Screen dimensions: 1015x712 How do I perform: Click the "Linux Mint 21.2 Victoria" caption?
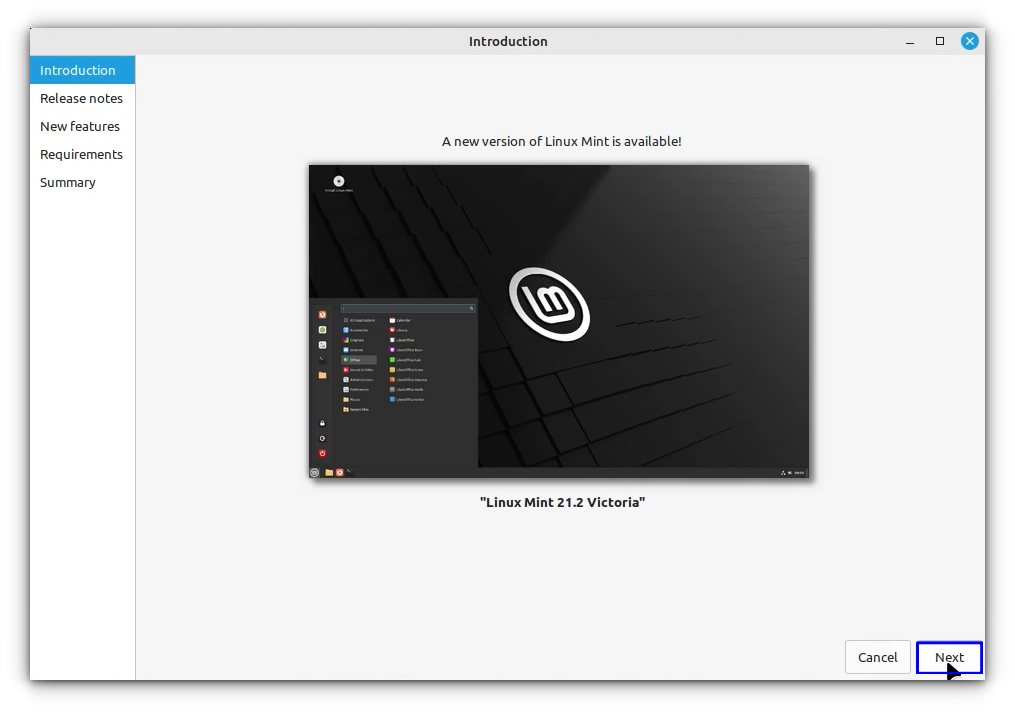563,502
